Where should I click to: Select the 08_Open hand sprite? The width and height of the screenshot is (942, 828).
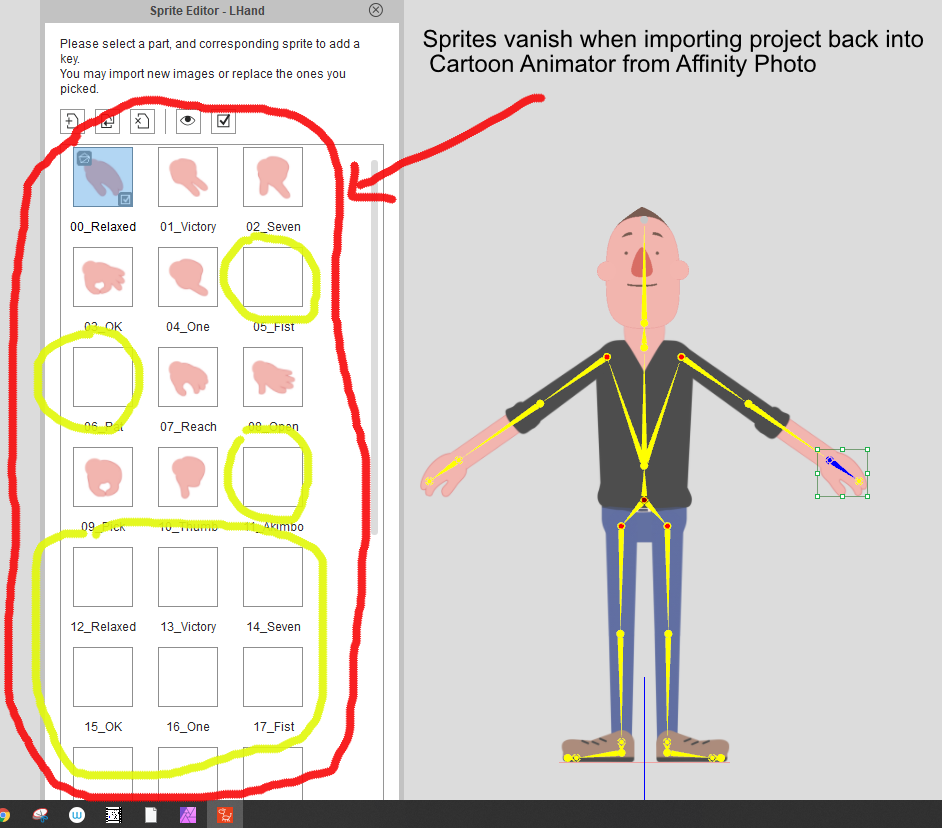coord(273,377)
